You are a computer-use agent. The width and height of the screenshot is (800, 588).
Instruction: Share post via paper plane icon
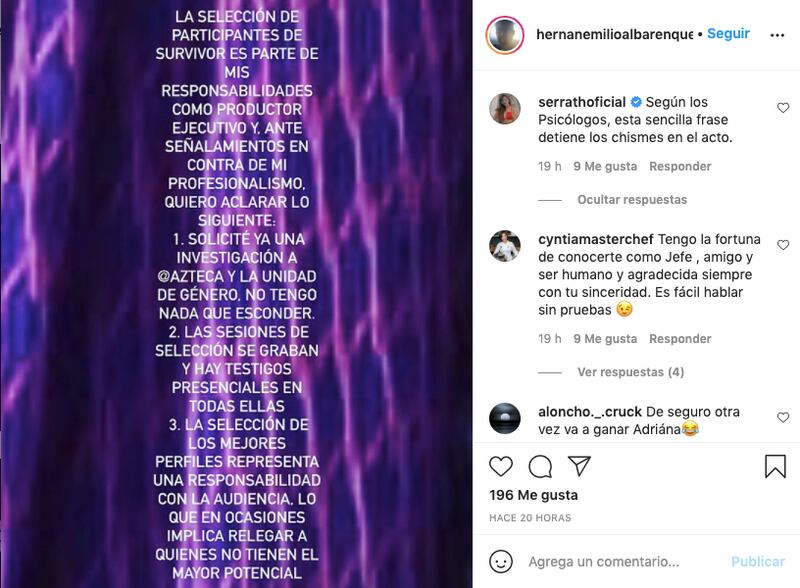coord(579,466)
